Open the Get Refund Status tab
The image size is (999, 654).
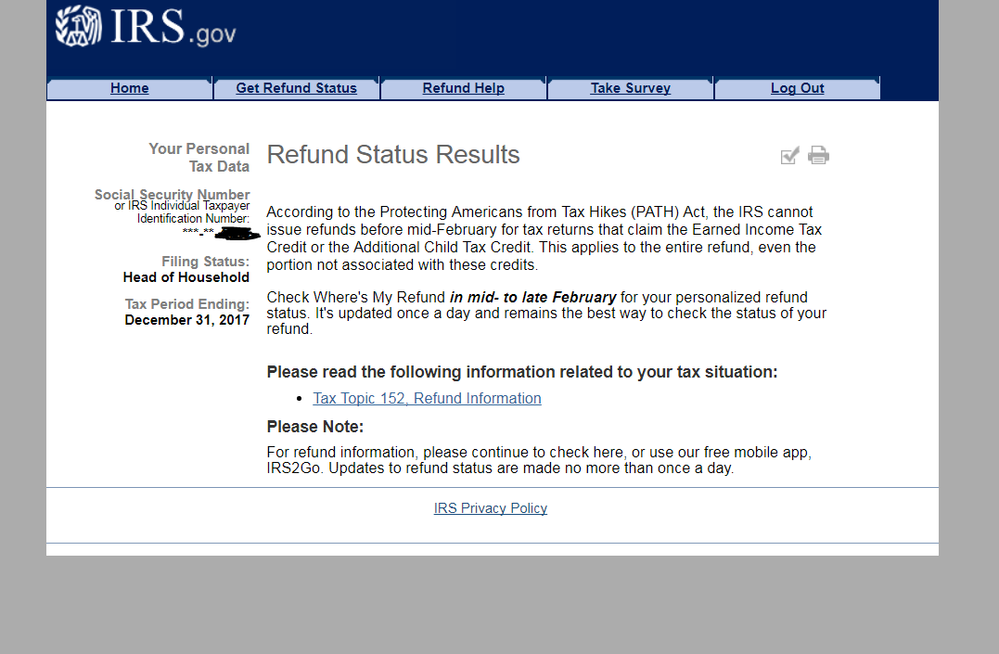click(x=296, y=88)
